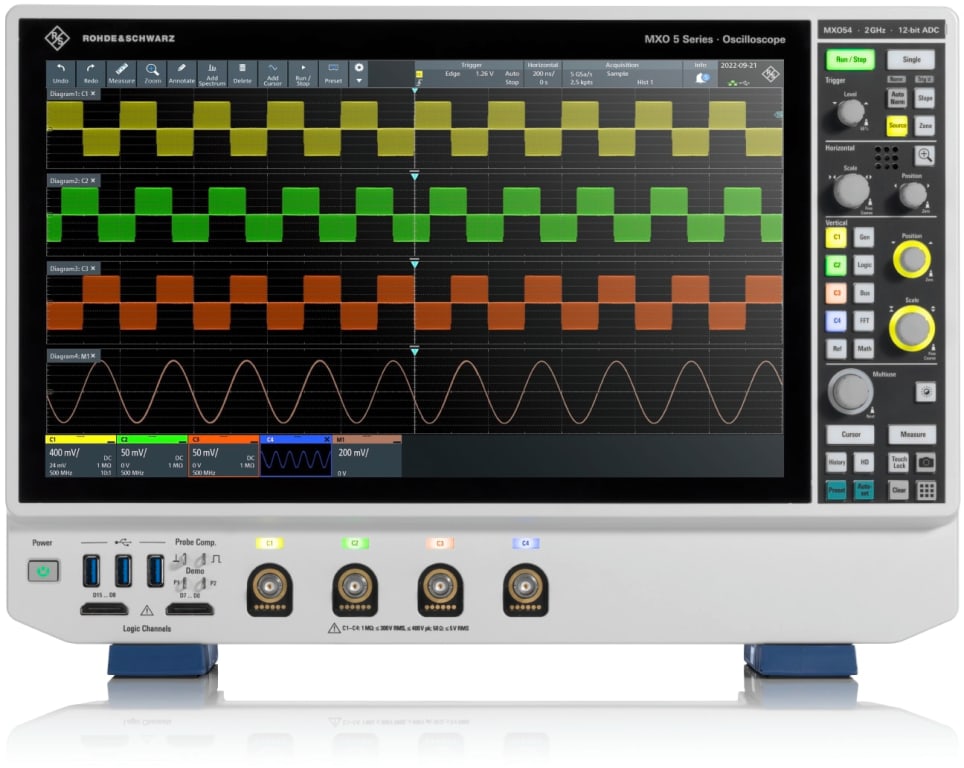Screen dimensions: 964x768
Task: Toggle the Auto Norm trigger mode button
Action: pos(897,98)
